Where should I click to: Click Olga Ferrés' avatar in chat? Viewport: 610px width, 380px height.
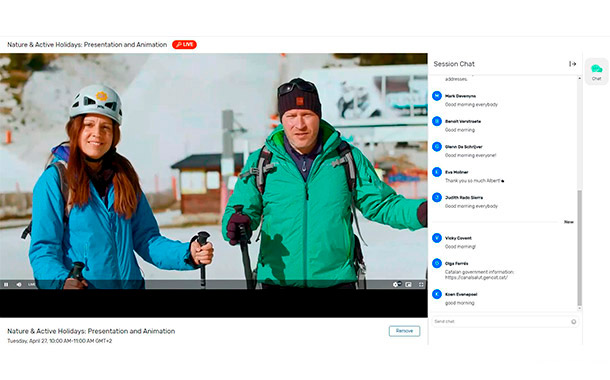pos(437,263)
